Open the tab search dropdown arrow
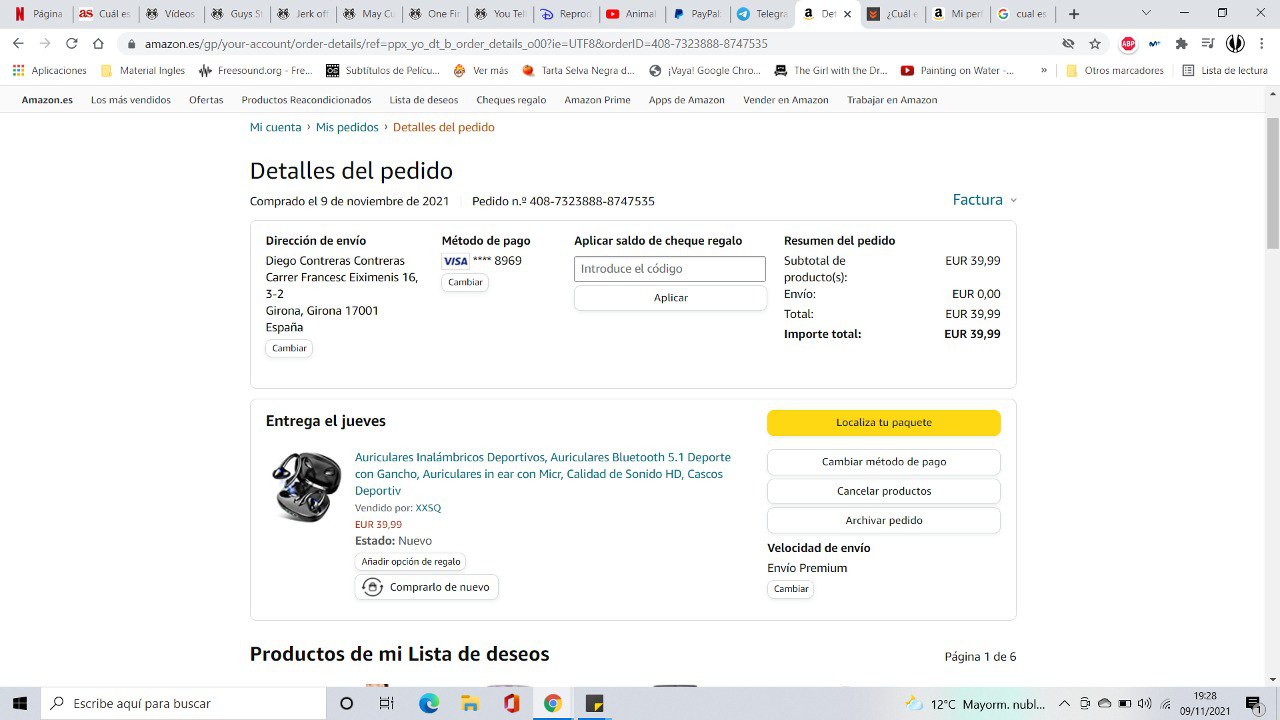The width and height of the screenshot is (1280, 720). point(1146,14)
